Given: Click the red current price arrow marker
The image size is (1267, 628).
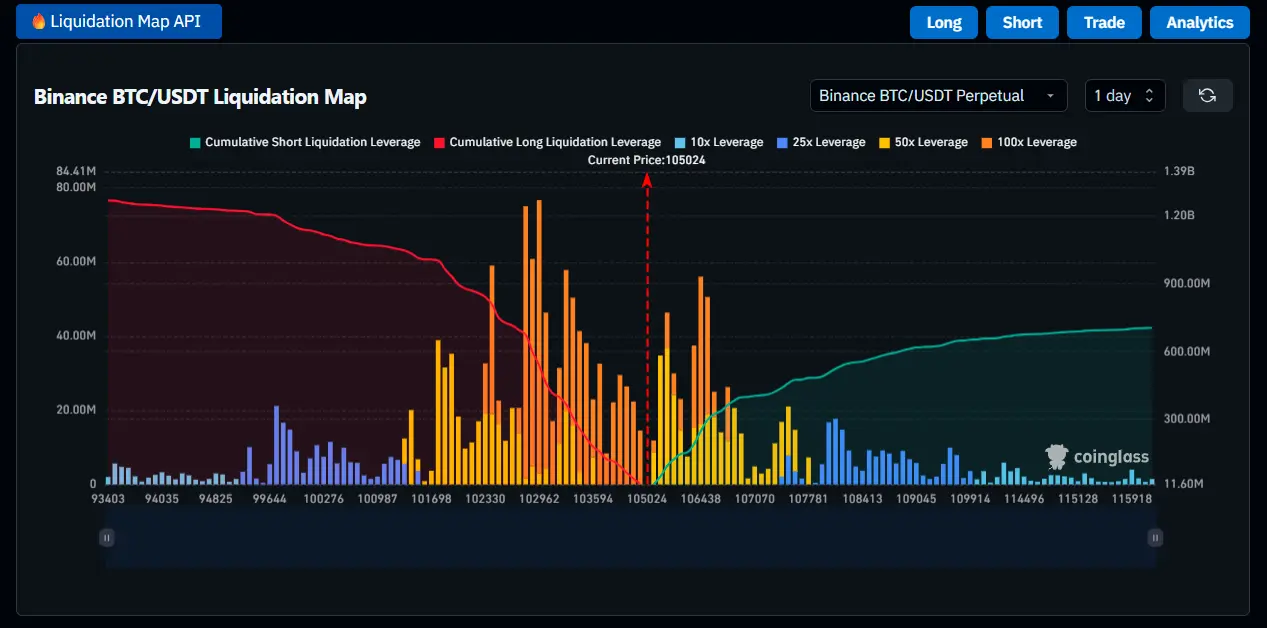Looking at the screenshot, I should pos(647,180).
